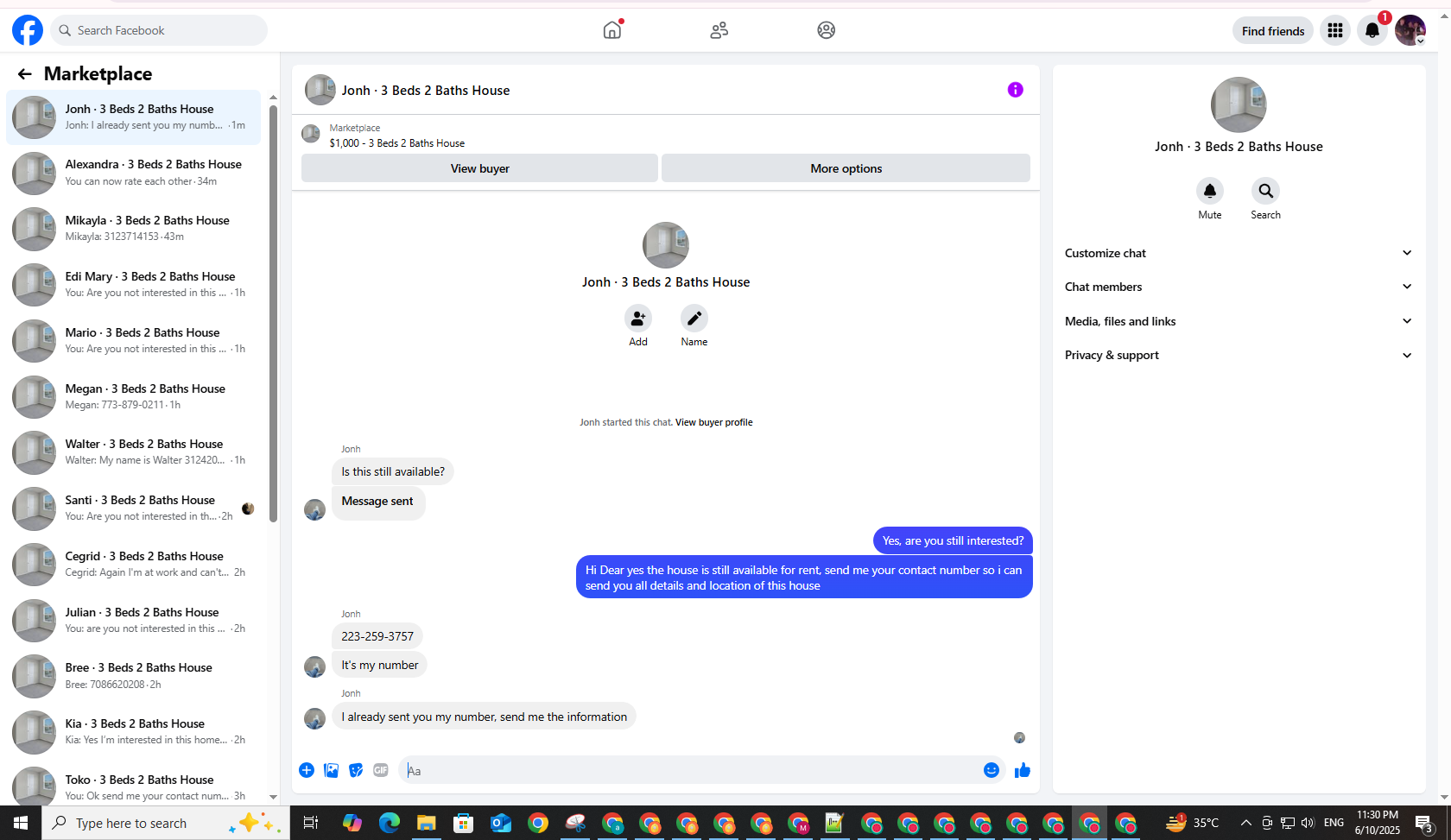Click the Add people icon
Viewport: 1451px width, 840px height.
[638, 319]
